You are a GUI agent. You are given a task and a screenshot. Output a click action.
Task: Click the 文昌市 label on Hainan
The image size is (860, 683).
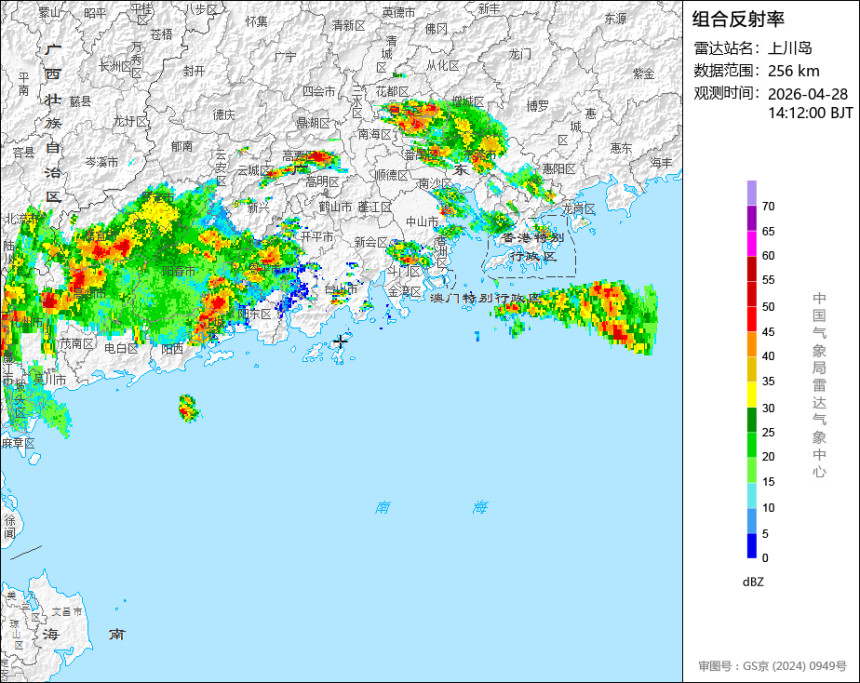[x=67, y=611]
